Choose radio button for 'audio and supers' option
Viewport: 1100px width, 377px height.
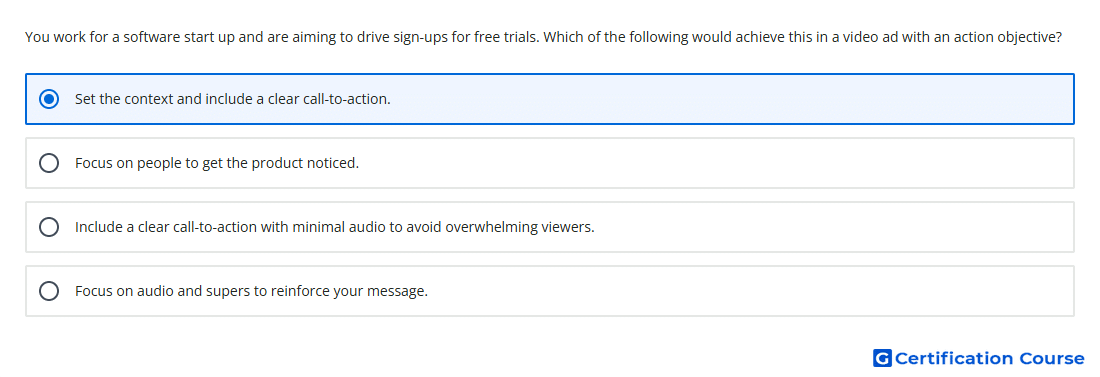(49, 291)
